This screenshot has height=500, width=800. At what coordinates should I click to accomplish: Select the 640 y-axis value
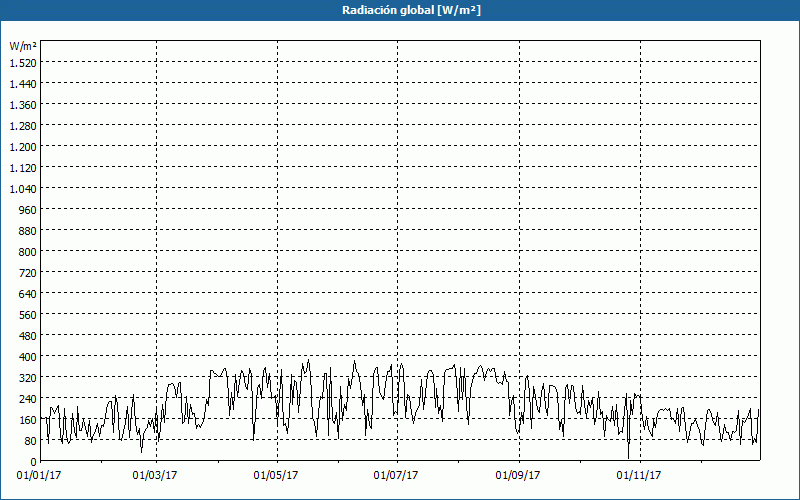pyautogui.click(x=28, y=293)
